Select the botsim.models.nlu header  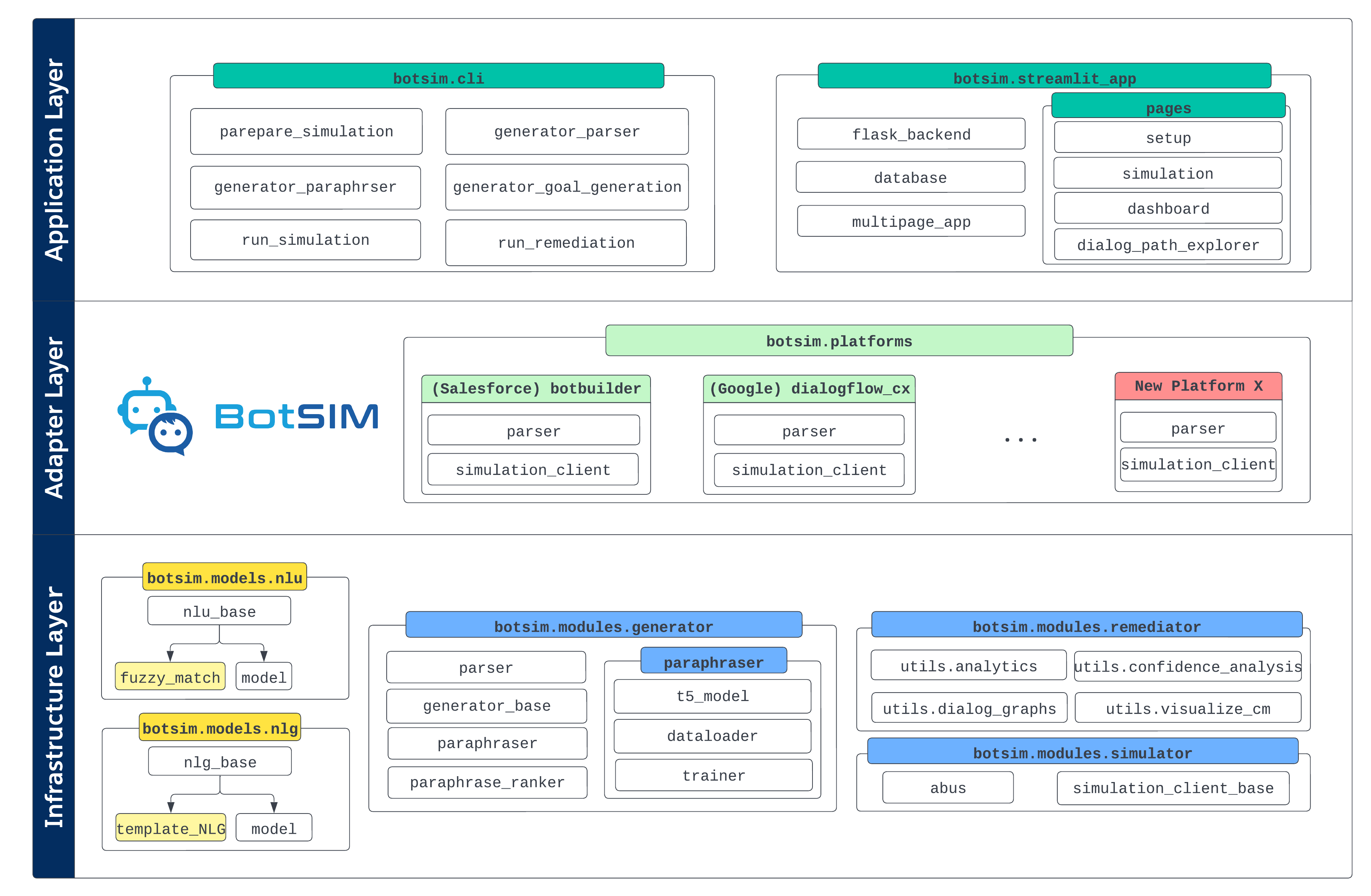pos(225,577)
